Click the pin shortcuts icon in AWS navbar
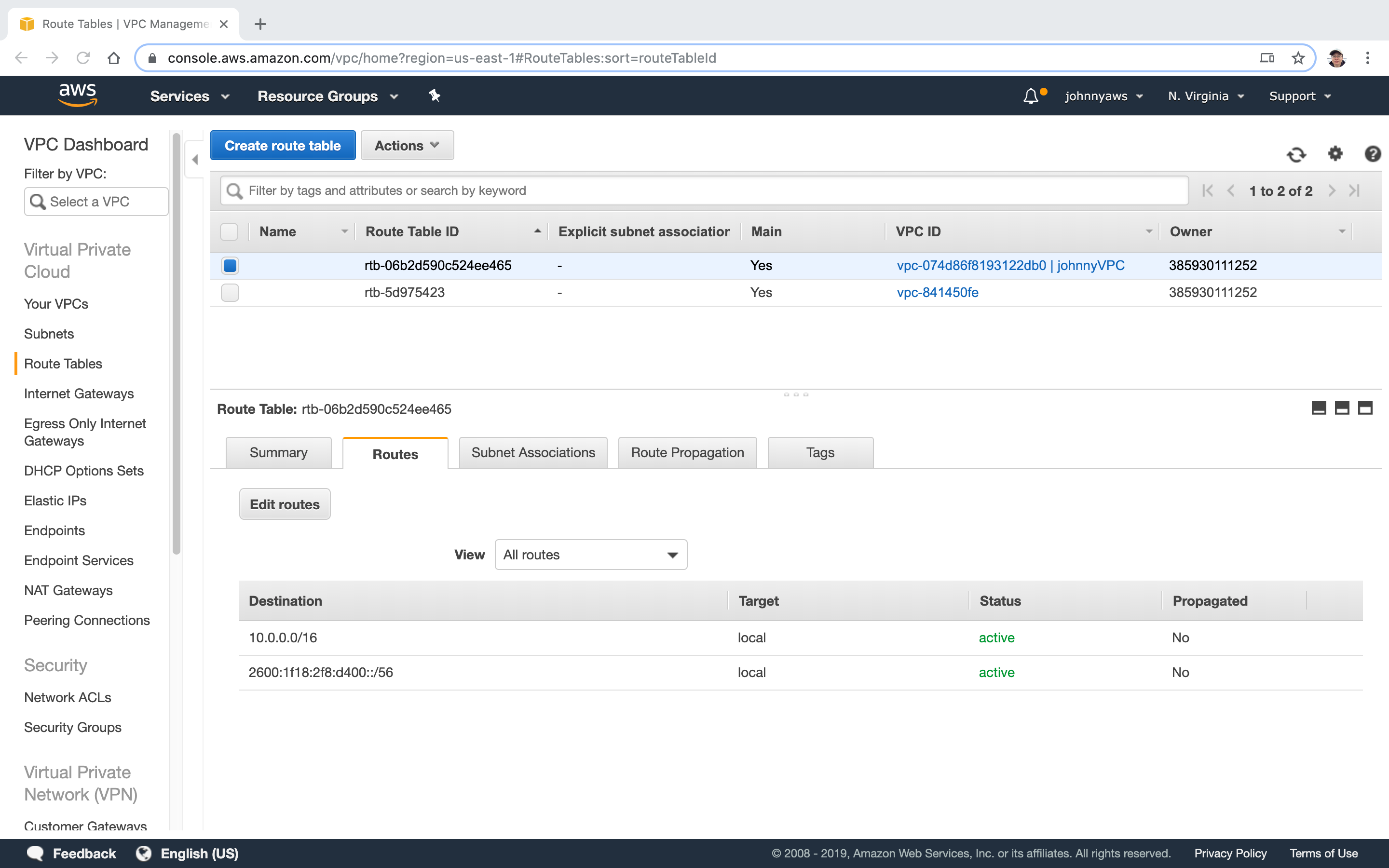Screen dimensions: 1389x868 [x=435, y=96]
